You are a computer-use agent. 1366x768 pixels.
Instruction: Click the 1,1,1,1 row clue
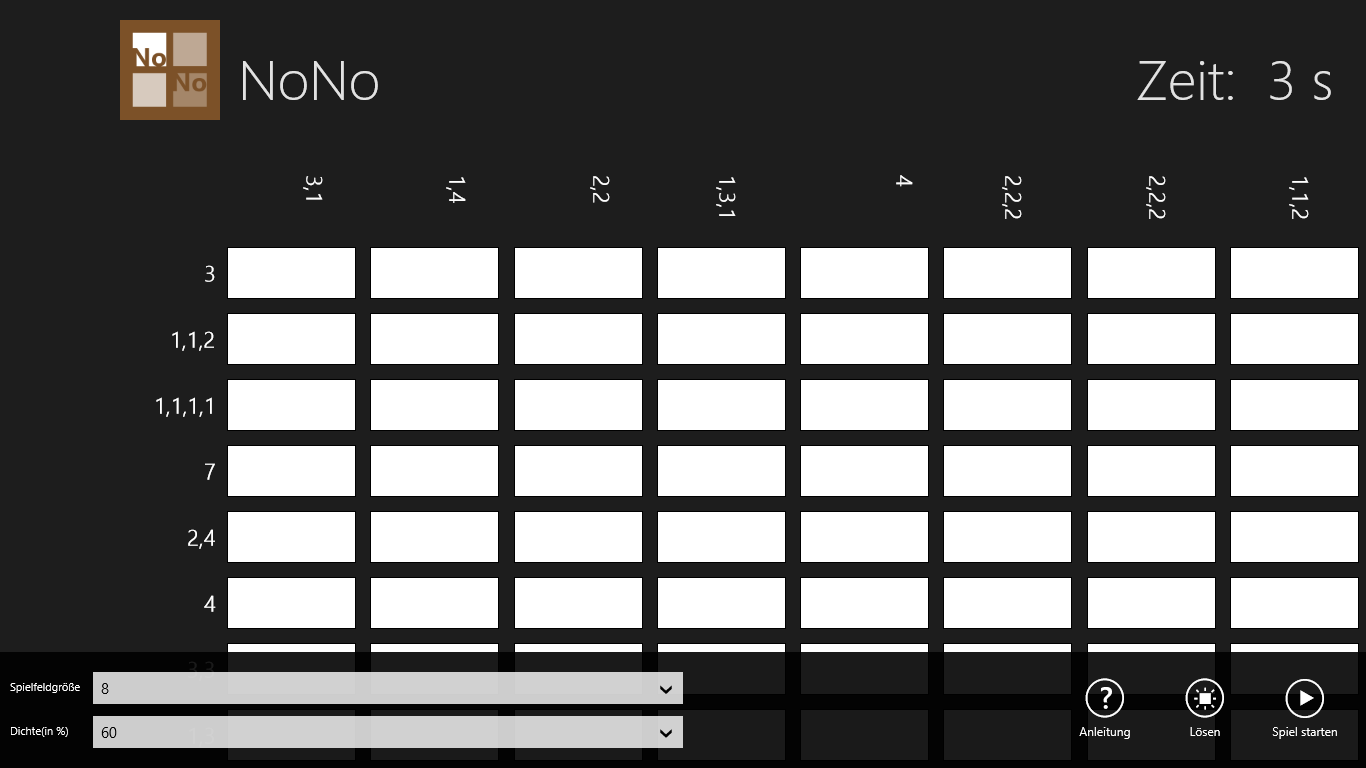185,406
